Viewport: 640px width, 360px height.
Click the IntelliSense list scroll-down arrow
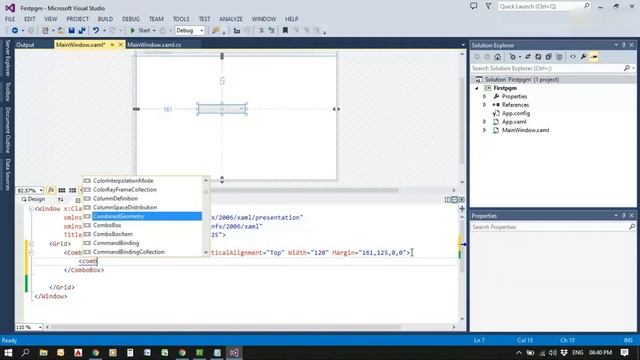pos(206,253)
